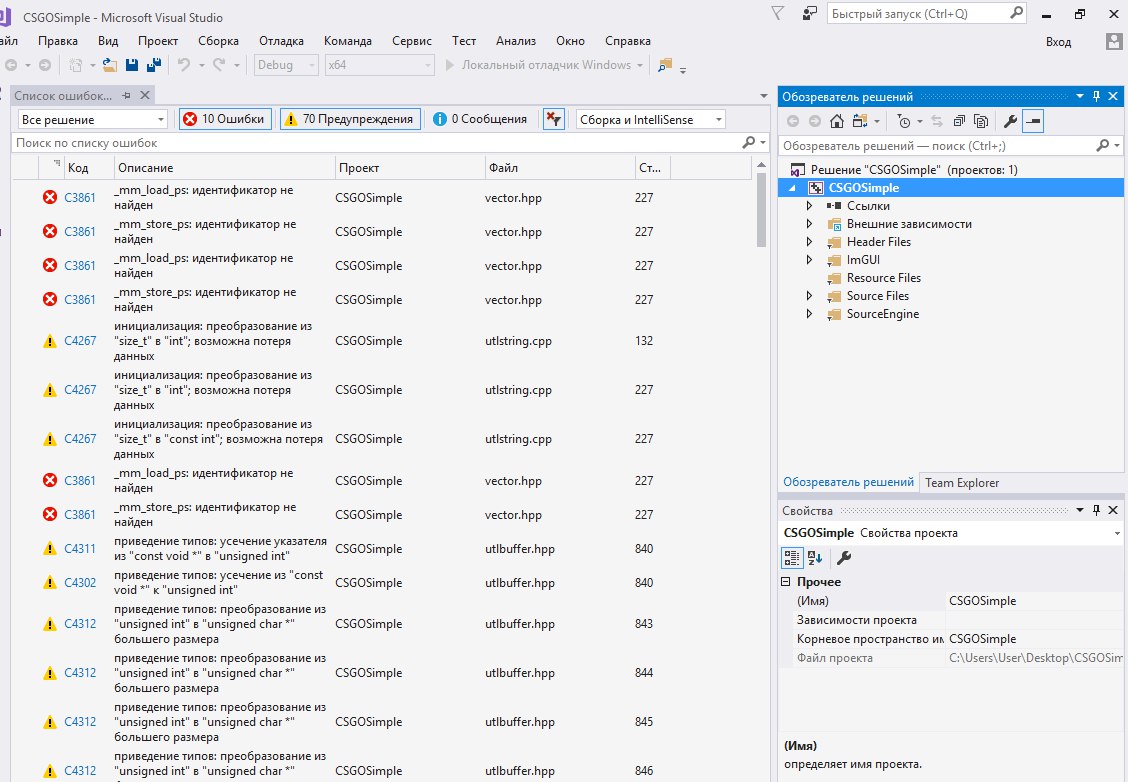Toggle the 10 Ошибки errors filter
1128x782 pixels.
[225, 119]
